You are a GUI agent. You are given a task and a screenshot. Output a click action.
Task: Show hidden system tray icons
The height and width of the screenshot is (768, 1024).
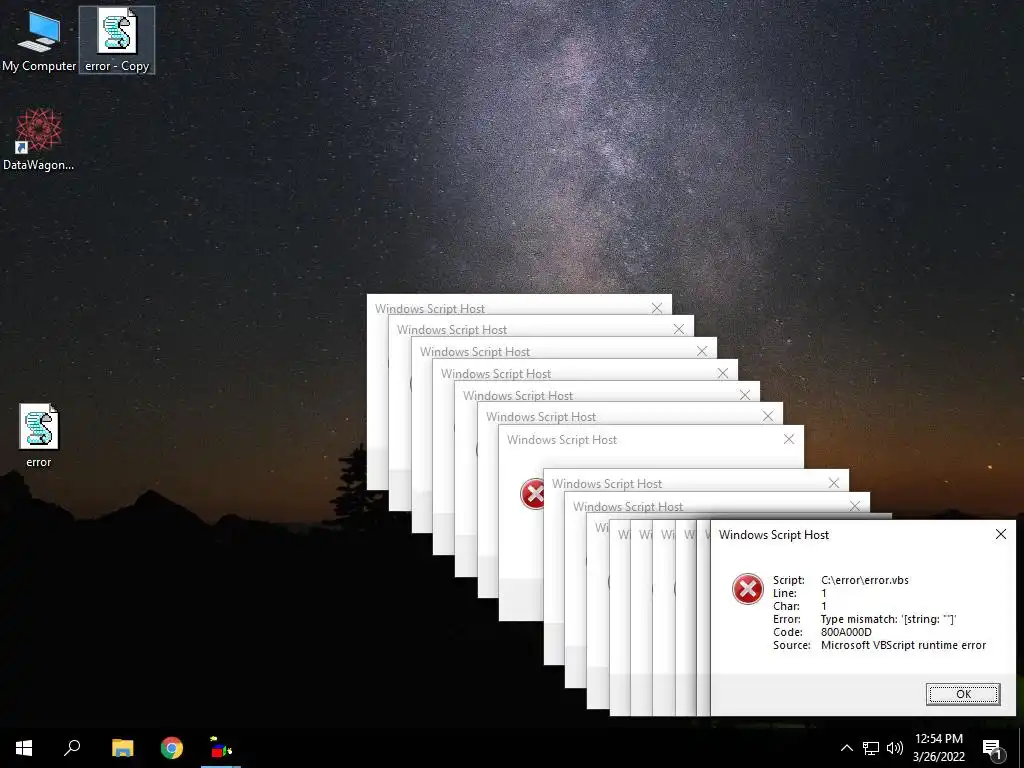point(846,748)
